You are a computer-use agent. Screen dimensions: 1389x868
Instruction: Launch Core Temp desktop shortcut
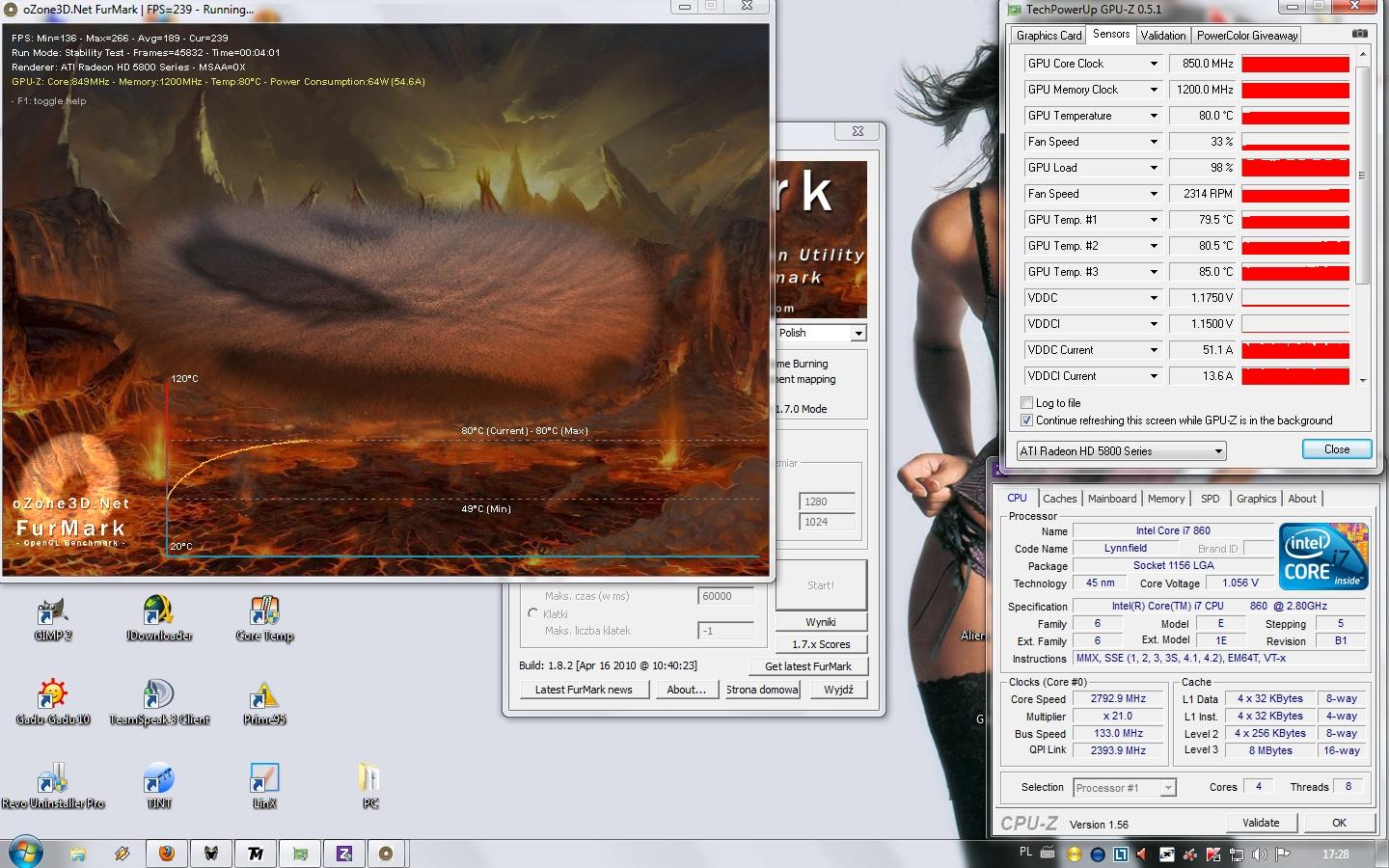coord(264,618)
